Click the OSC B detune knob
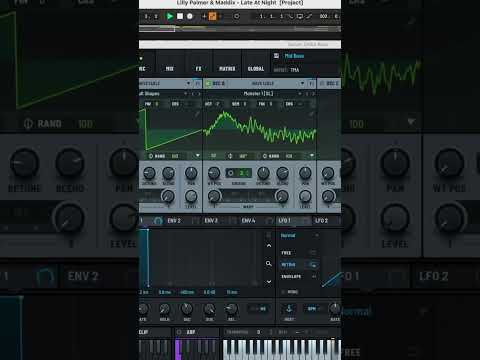Image resolution: width=480 pixels, height=360 pixels. click(x=263, y=173)
